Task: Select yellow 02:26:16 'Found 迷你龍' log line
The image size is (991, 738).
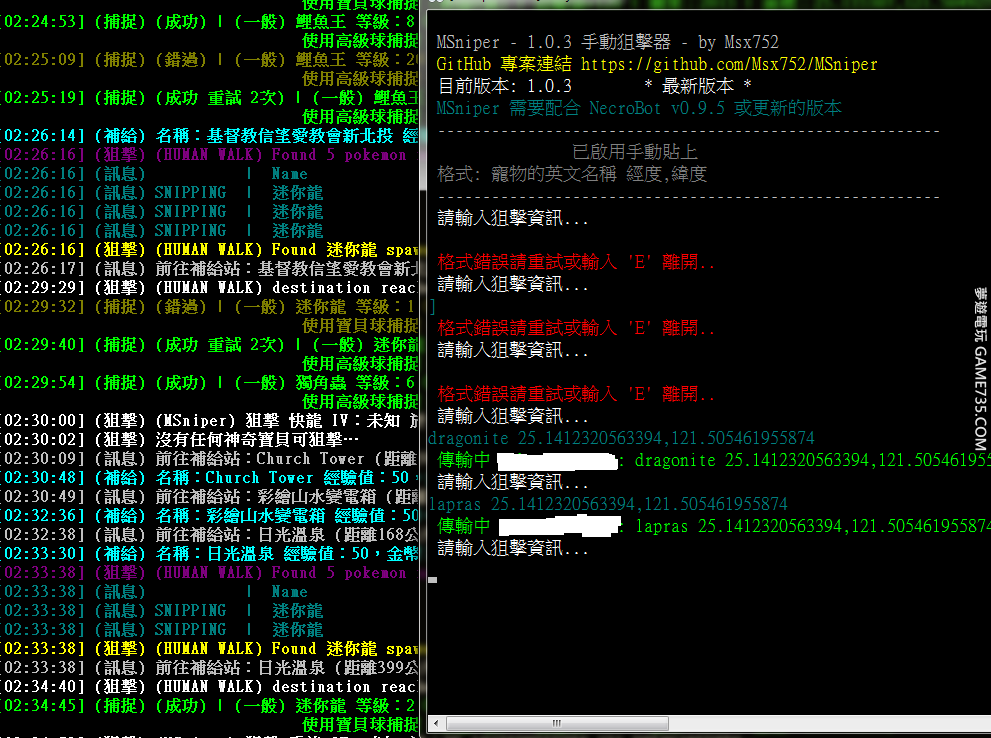Action: click(209, 250)
